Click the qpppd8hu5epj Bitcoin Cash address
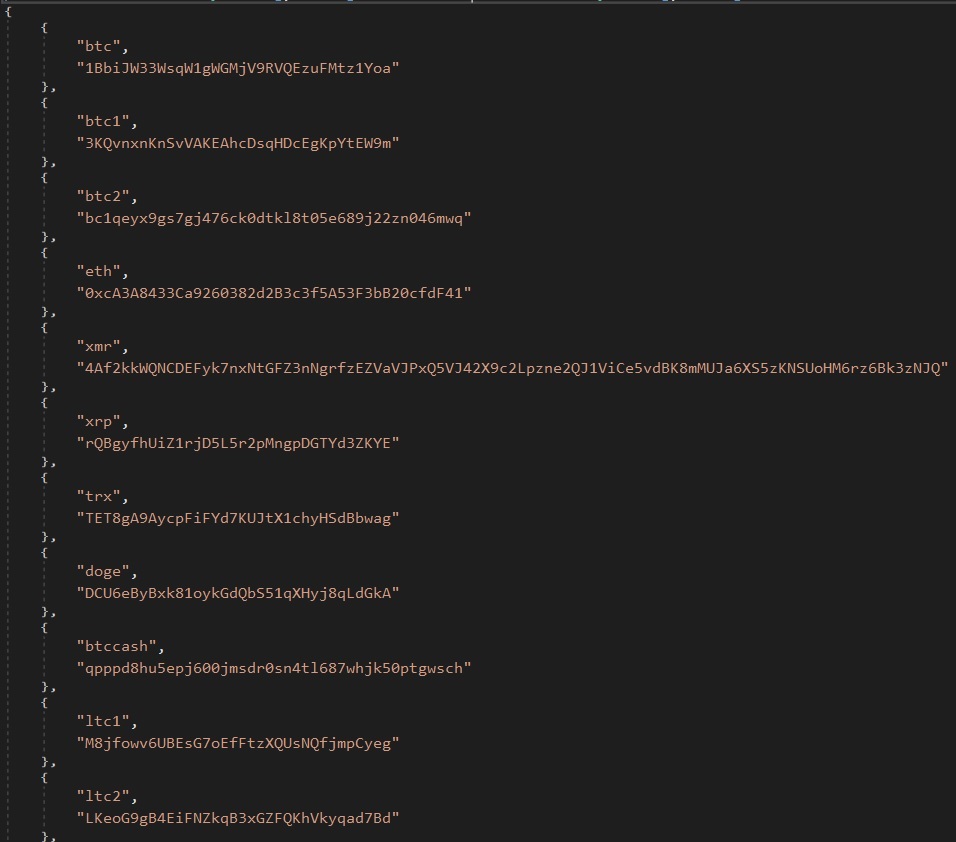 tap(274, 668)
